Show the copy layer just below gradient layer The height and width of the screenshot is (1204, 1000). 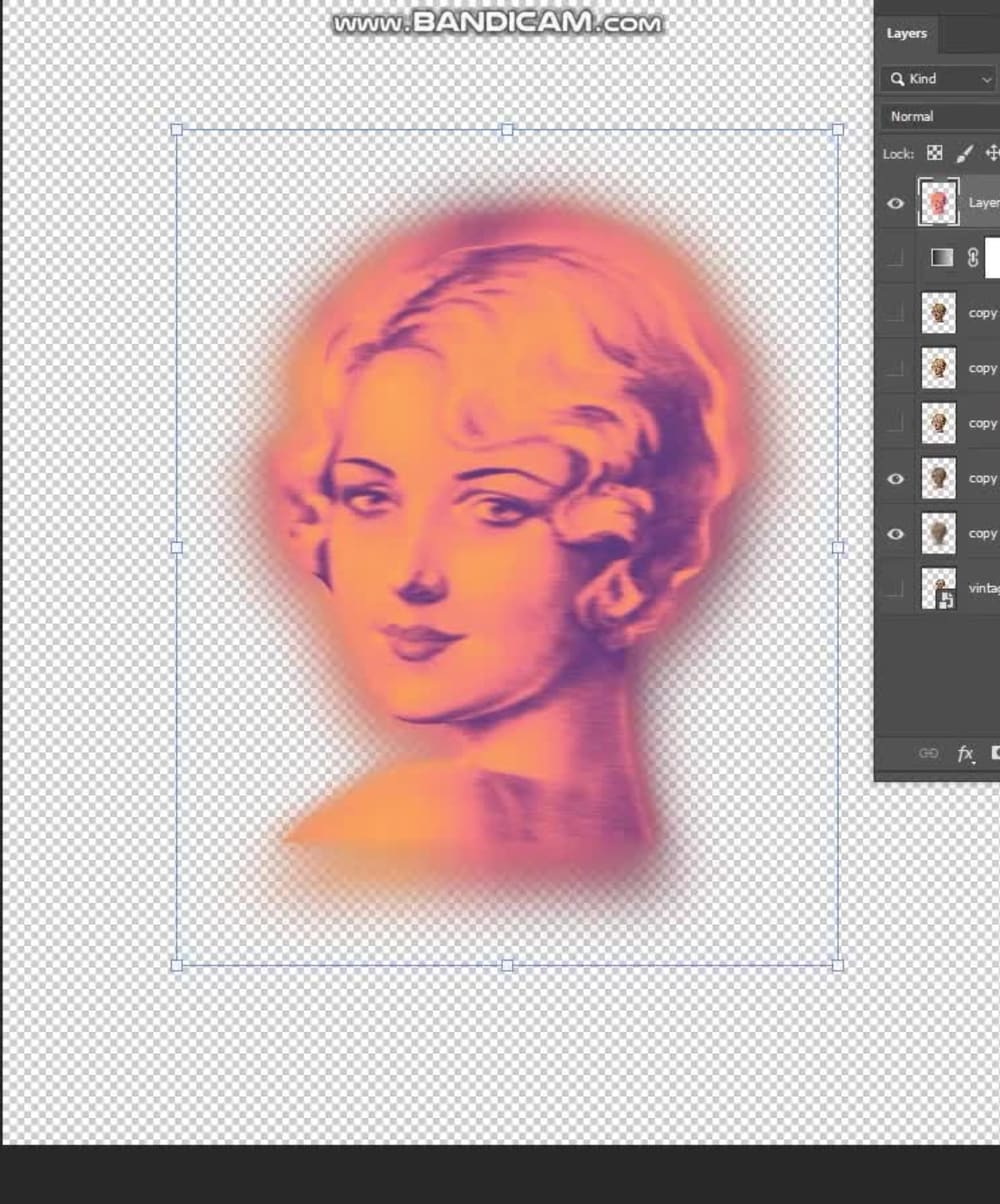(x=896, y=313)
